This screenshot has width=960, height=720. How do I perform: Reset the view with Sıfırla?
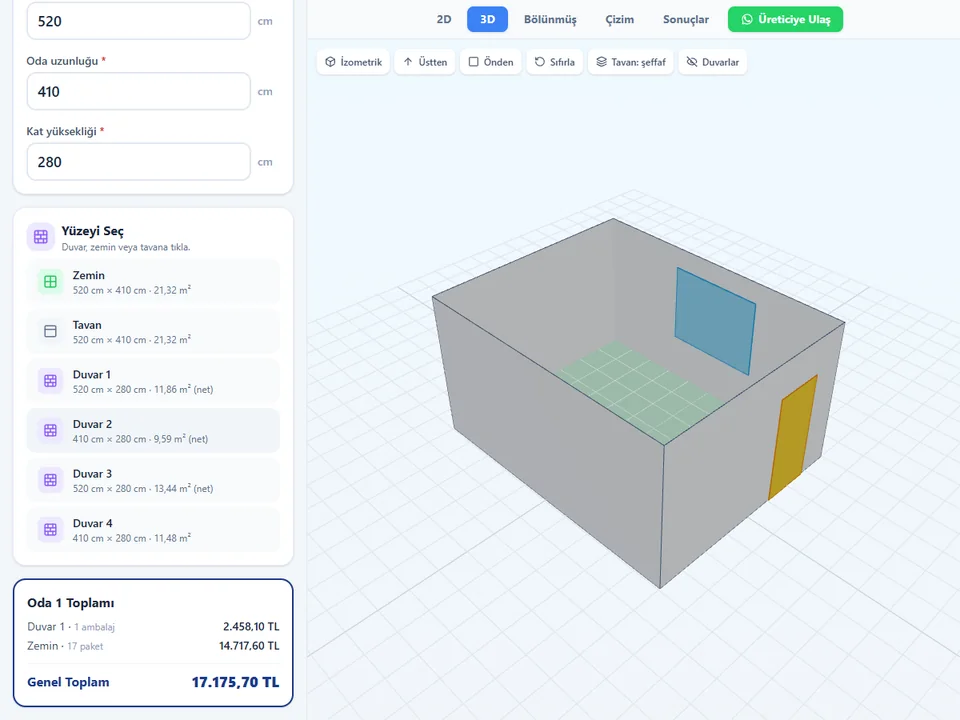click(x=555, y=62)
